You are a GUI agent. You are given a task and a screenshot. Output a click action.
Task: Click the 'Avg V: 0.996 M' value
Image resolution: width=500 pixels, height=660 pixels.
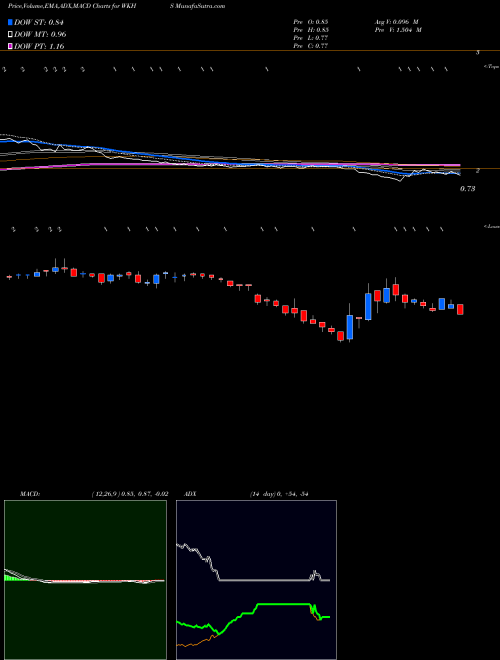point(396,22)
